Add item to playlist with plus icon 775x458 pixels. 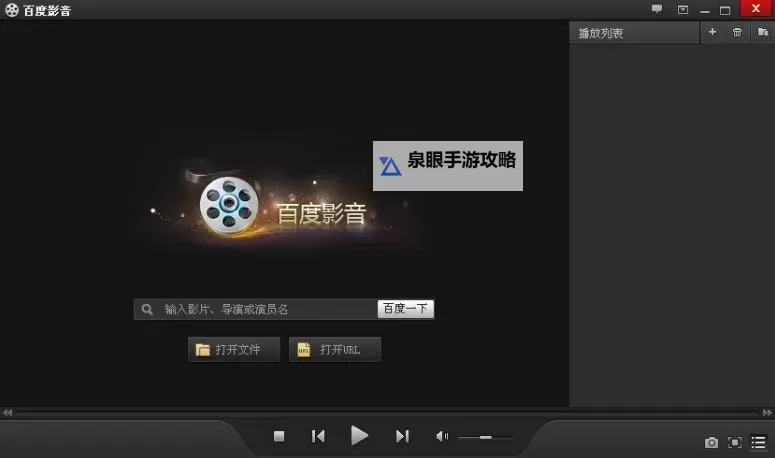[x=712, y=32]
